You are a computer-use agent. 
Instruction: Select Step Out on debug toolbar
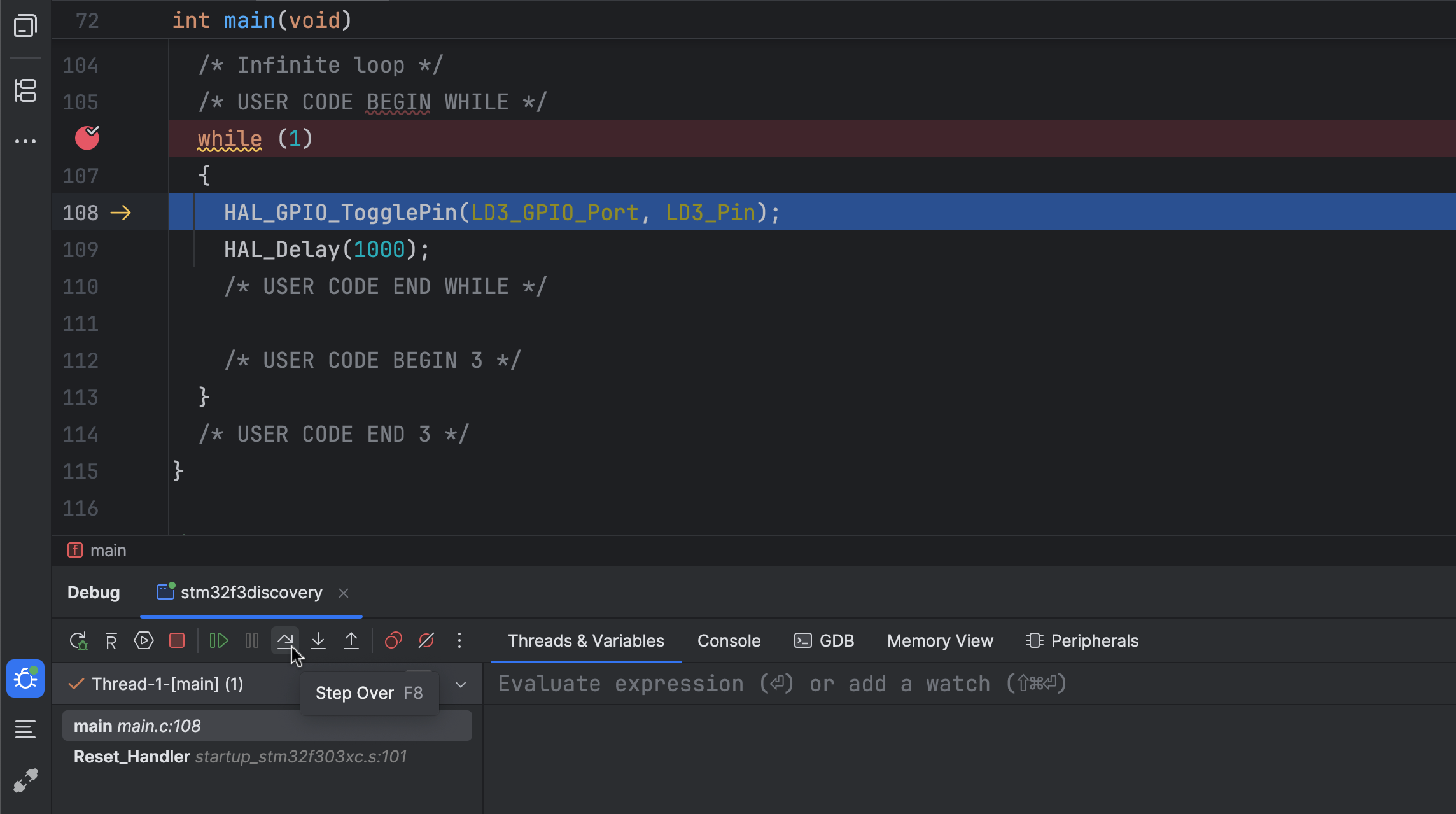tap(351, 641)
